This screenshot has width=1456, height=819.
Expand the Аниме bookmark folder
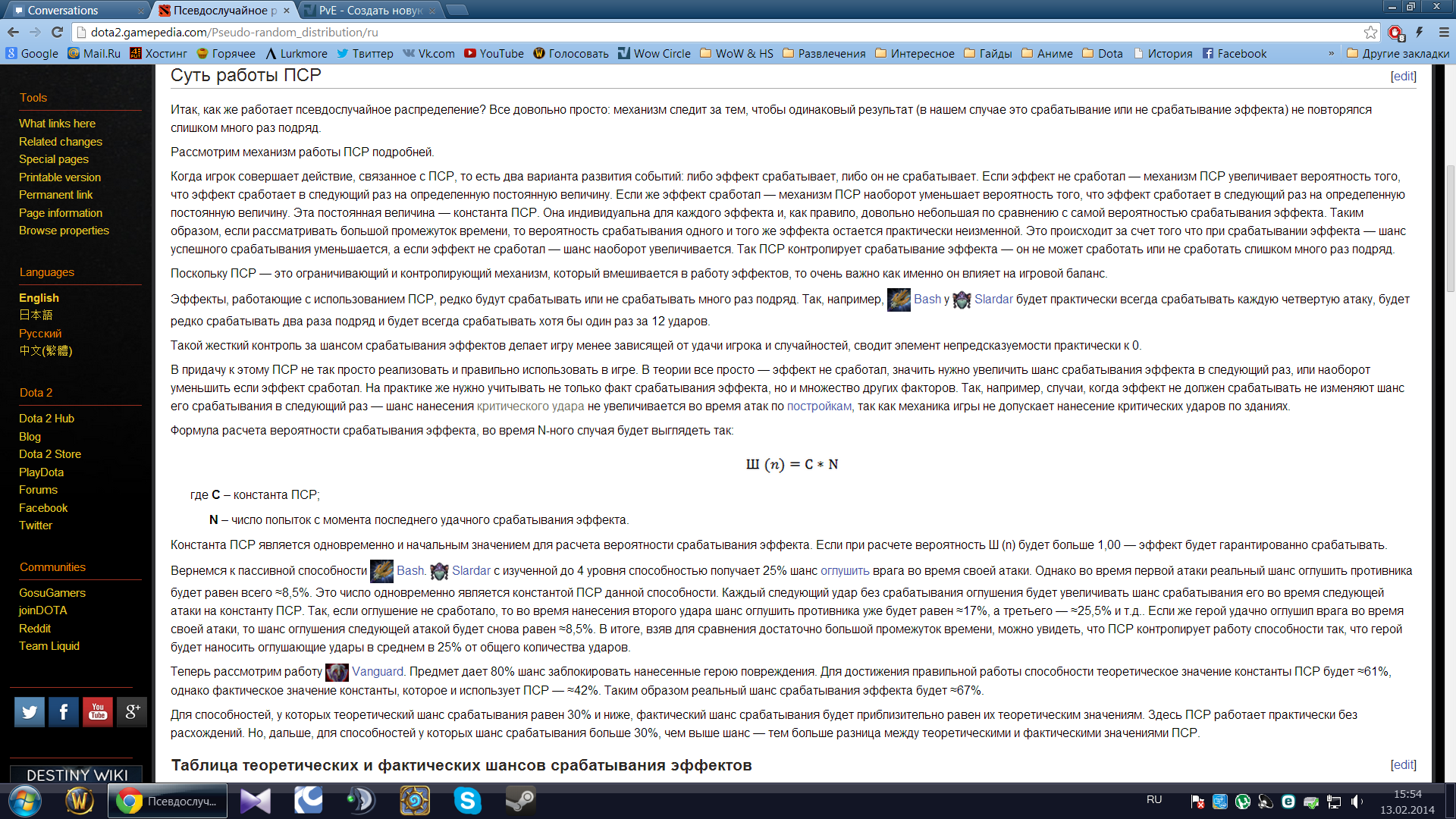1046,54
